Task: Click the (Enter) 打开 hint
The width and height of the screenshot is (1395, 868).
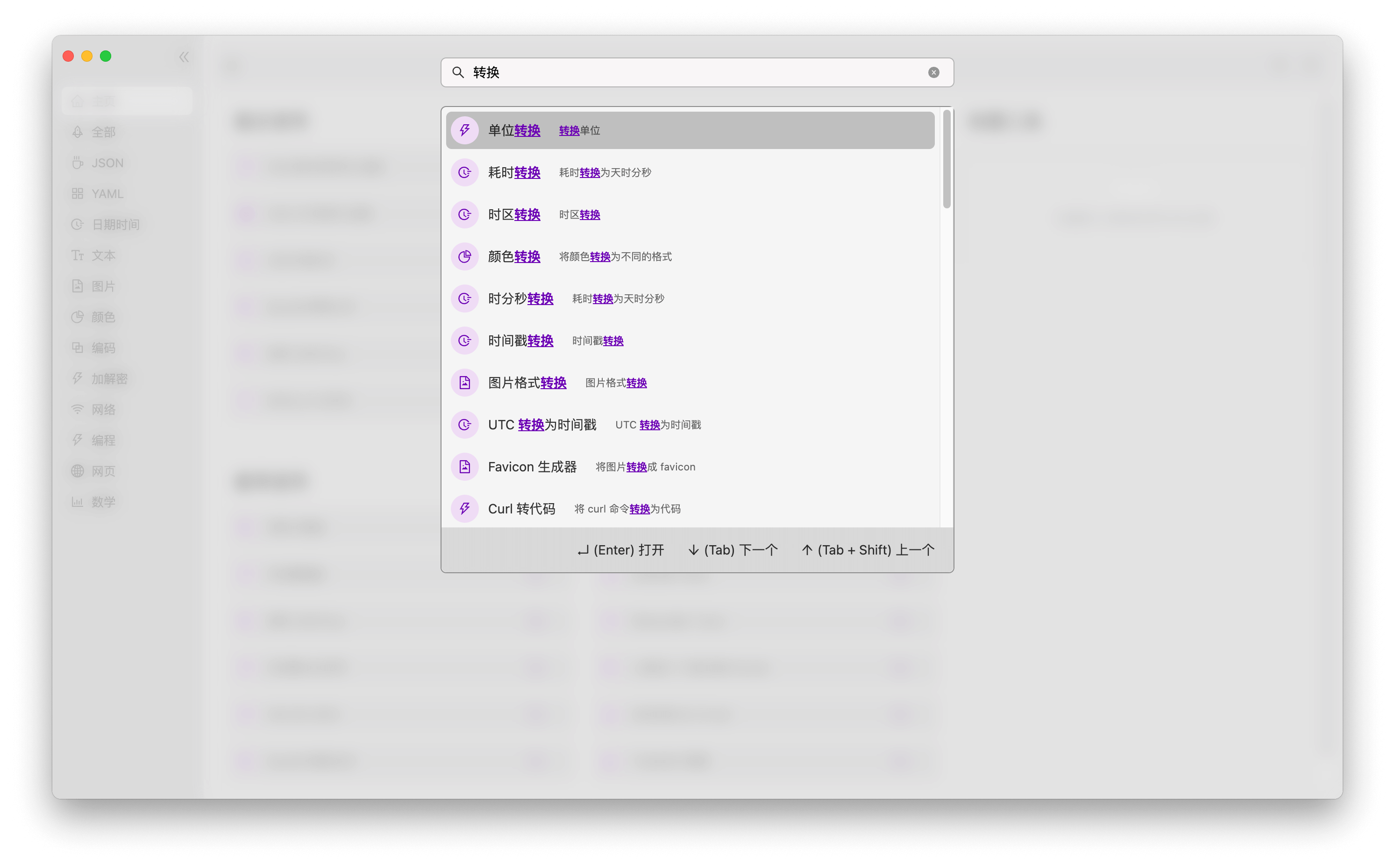Action: click(620, 550)
